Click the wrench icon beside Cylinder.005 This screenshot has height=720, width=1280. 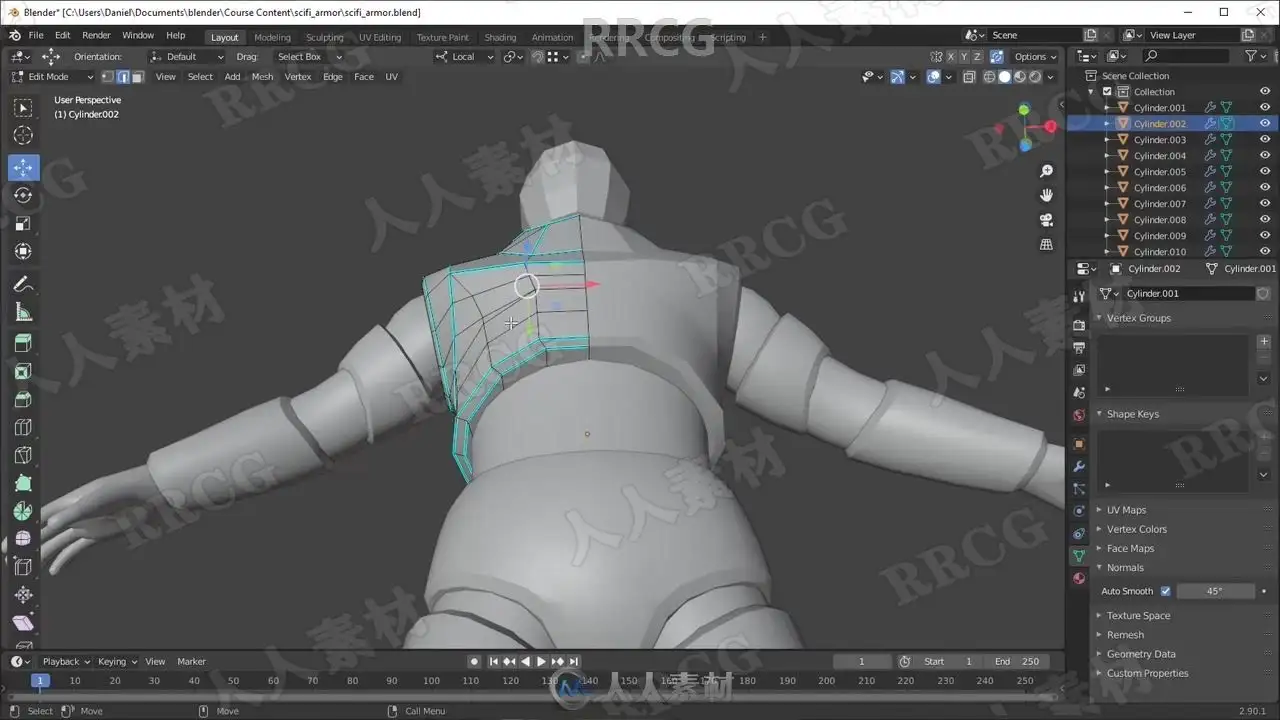pos(1210,172)
